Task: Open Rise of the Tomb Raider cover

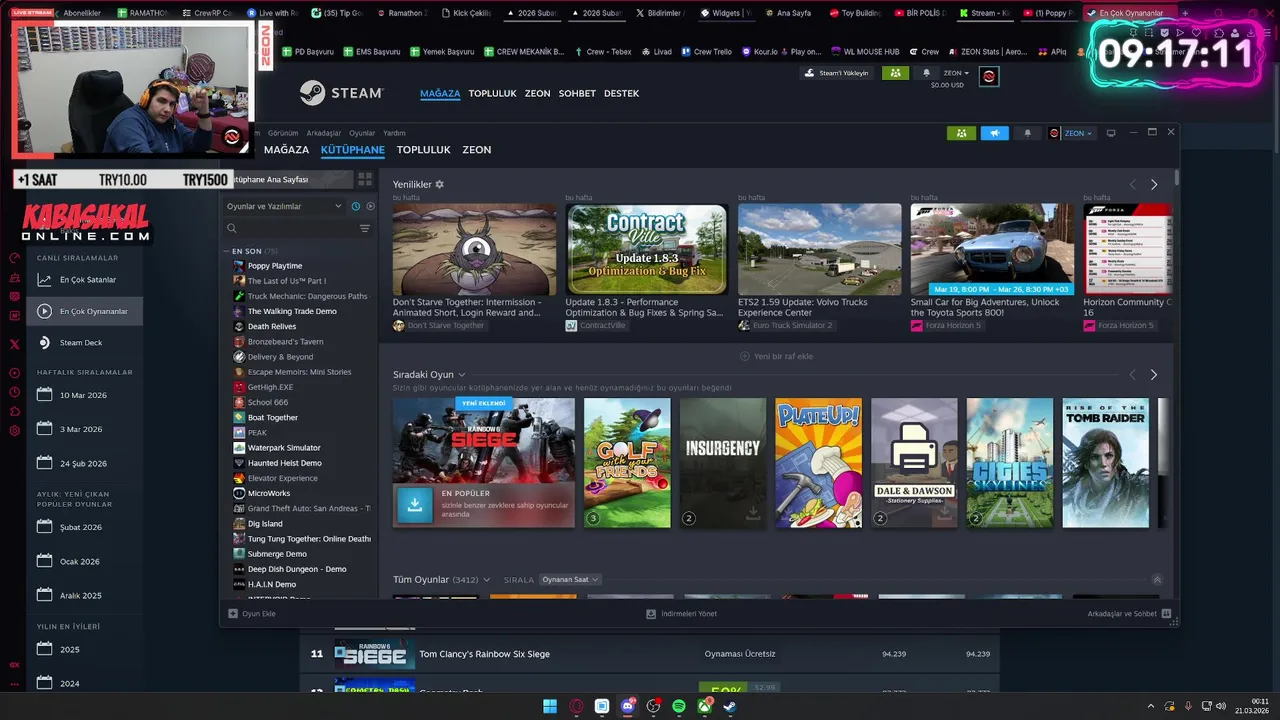Action: (1105, 463)
